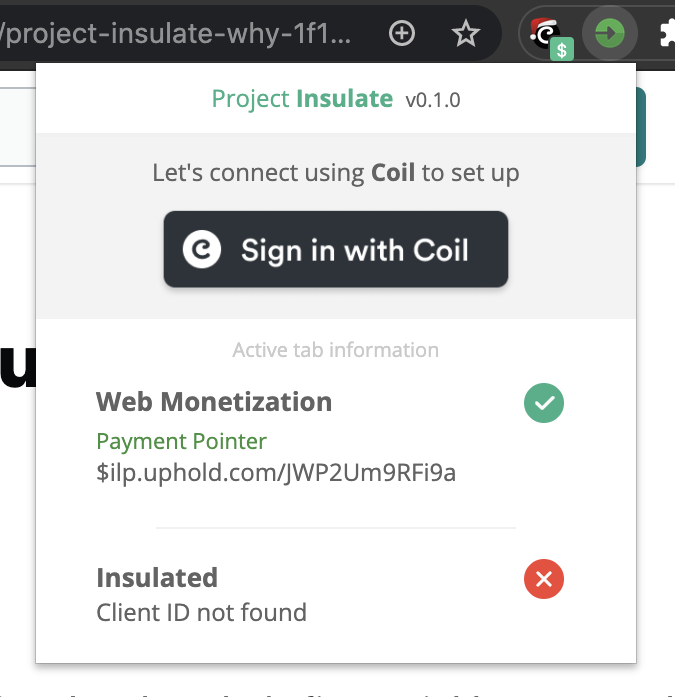The width and height of the screenshot is (675, 697).
Task: Click the v0.1.0 version label
Action: pyautogui.click(x=432, y=100)
